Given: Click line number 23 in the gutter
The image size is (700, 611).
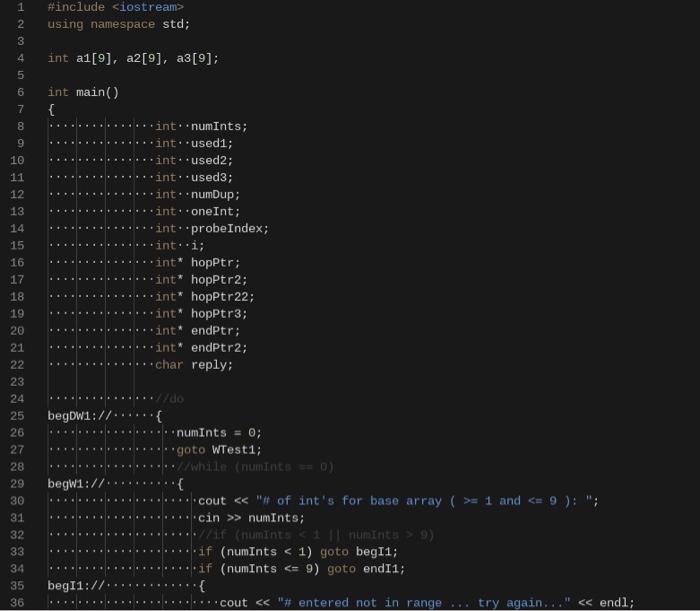Looking at the screenshot, I should (x=17, y=382).
